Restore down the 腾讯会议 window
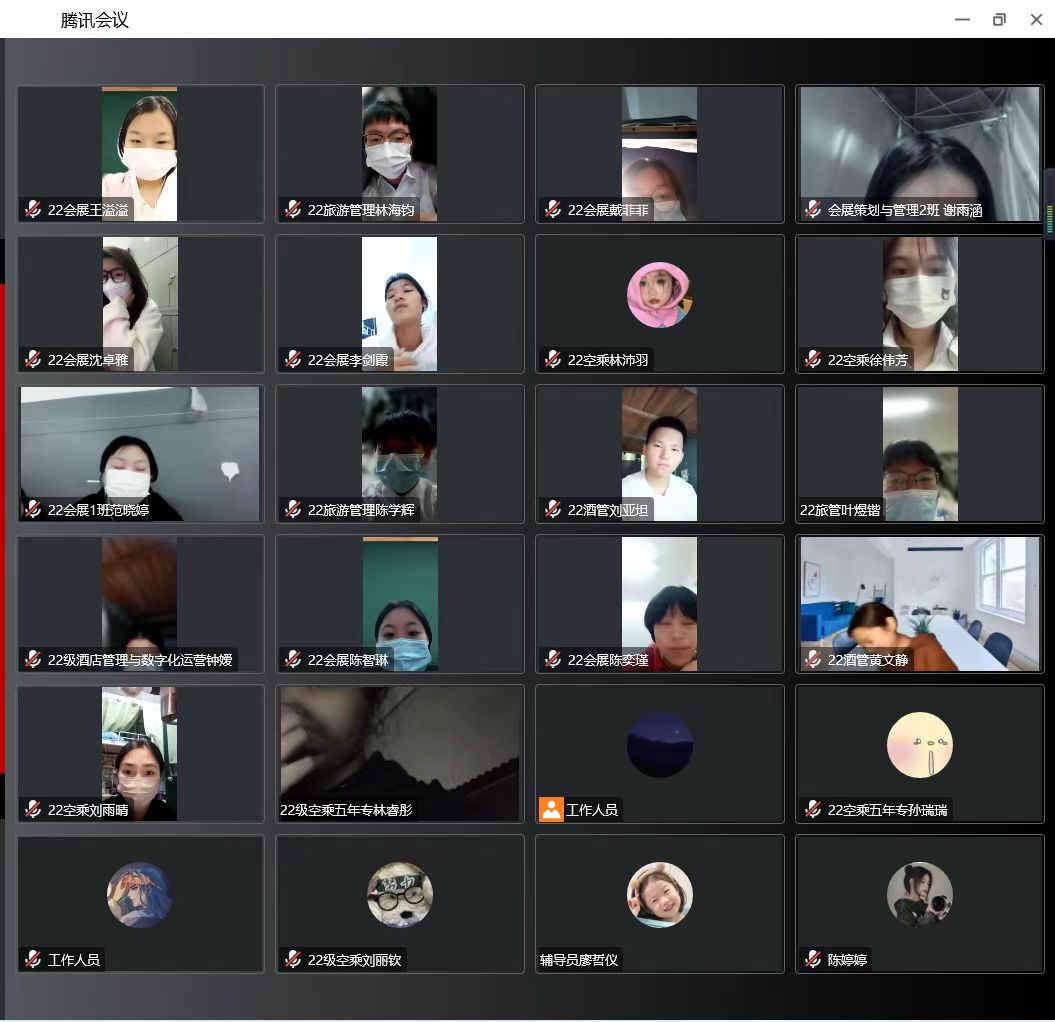 (x=999, y=20)
